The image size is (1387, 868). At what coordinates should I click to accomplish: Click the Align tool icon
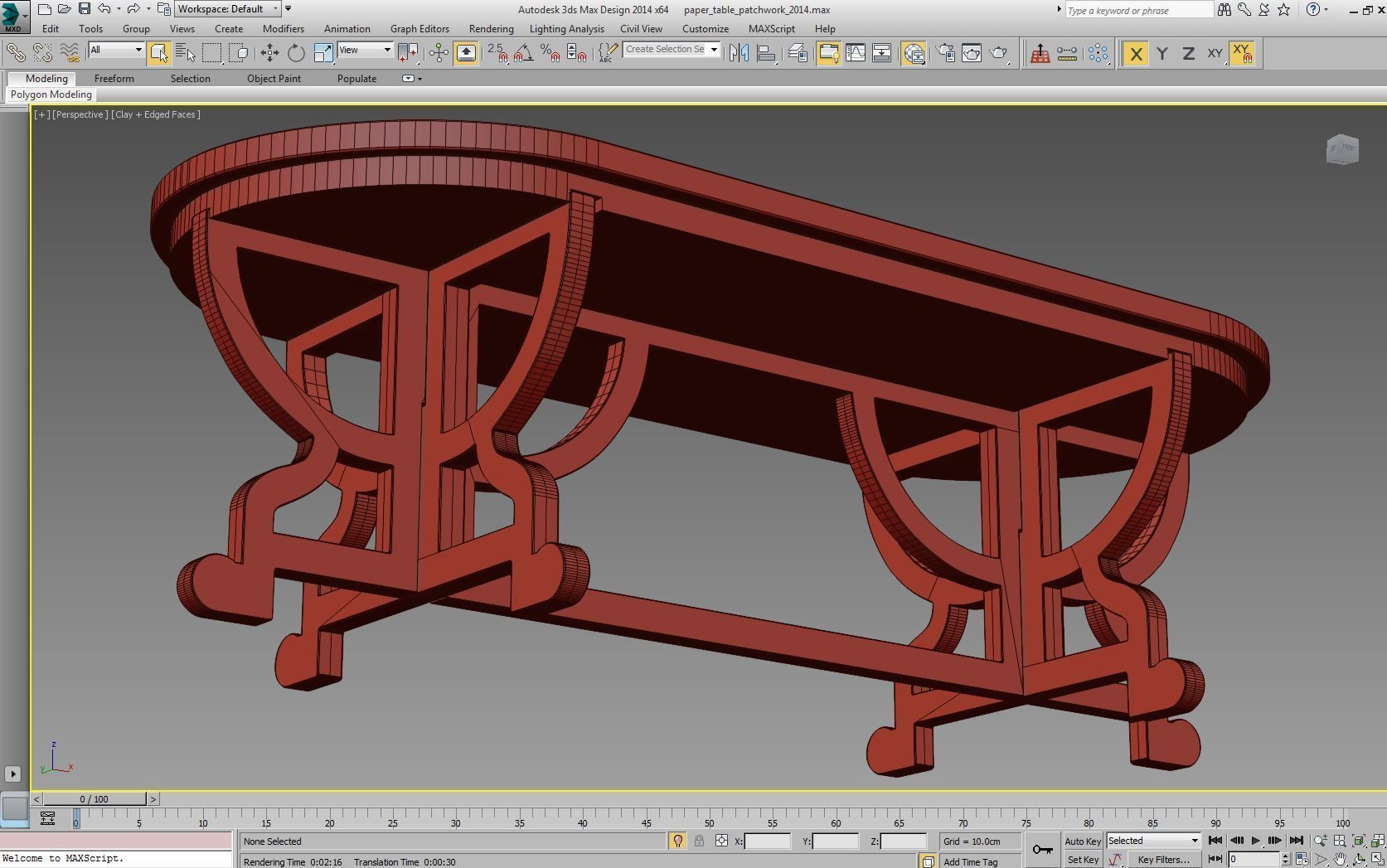(766, 53)
